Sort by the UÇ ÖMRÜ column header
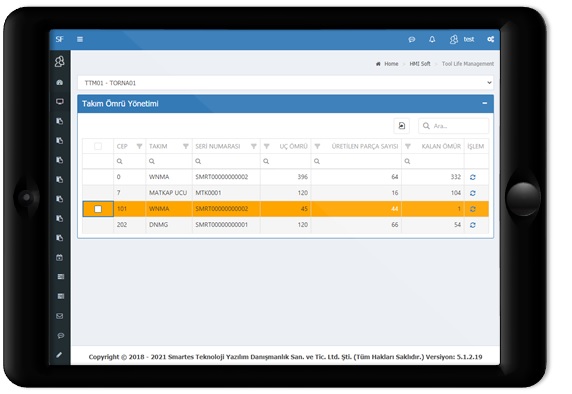 293,146
